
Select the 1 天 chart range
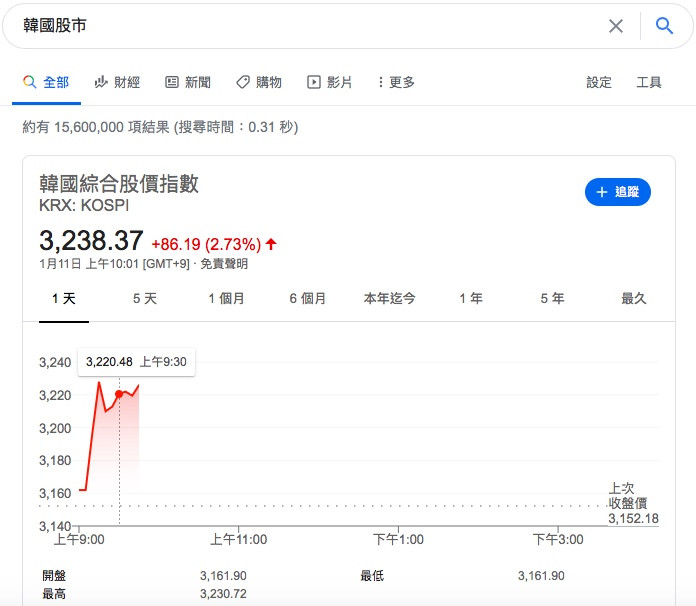point(64,298)
